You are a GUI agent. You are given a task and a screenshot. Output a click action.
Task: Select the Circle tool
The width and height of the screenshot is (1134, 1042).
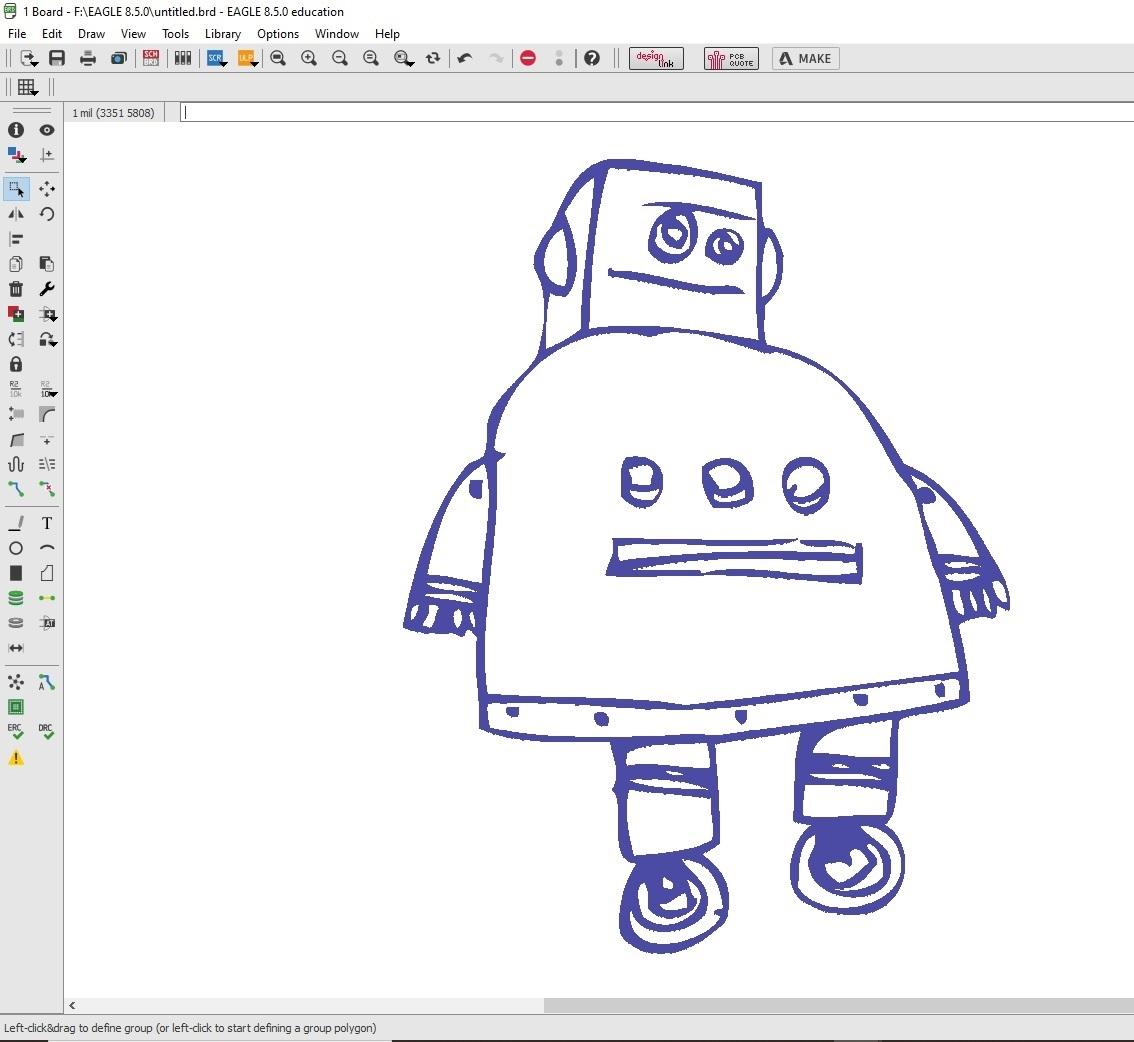[x=16, y=548]
